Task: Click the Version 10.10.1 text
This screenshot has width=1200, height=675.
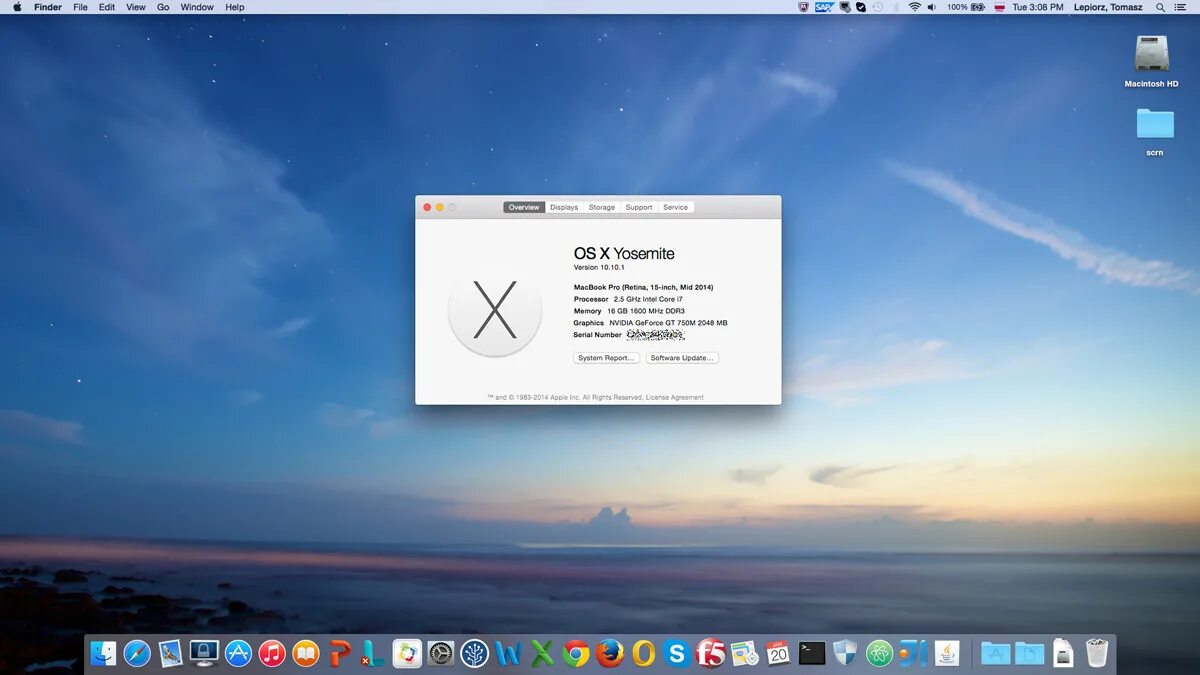Action: coord(599,267)
